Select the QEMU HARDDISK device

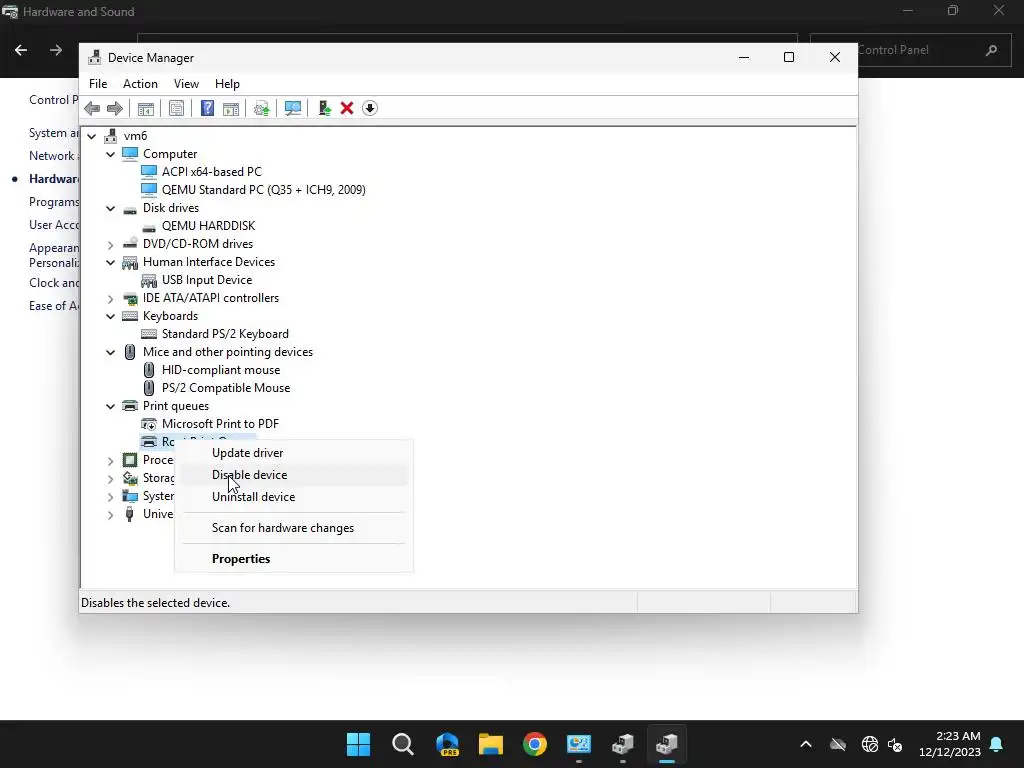[208, 226]
